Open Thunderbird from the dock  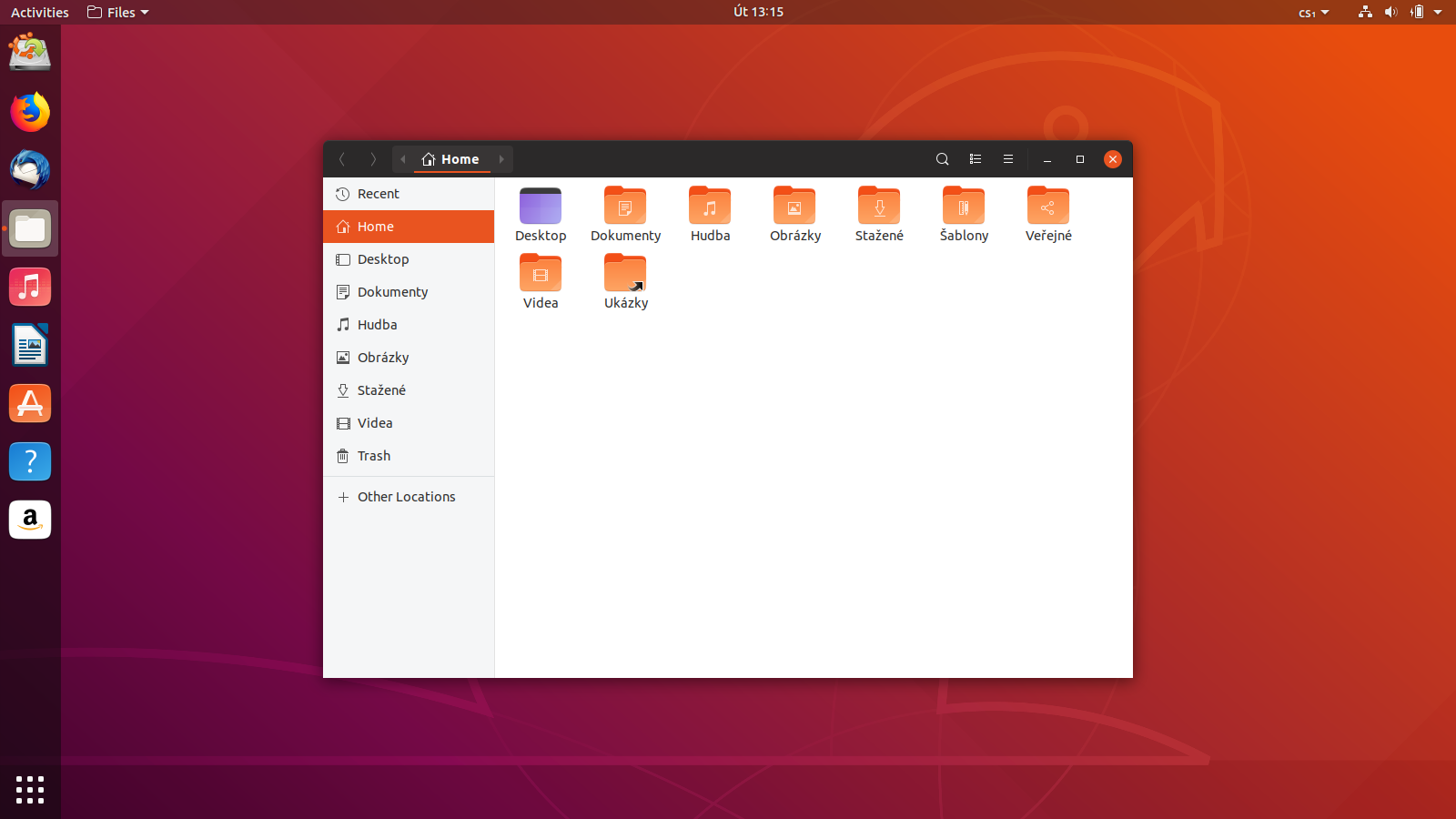click(x=30, y=170)
